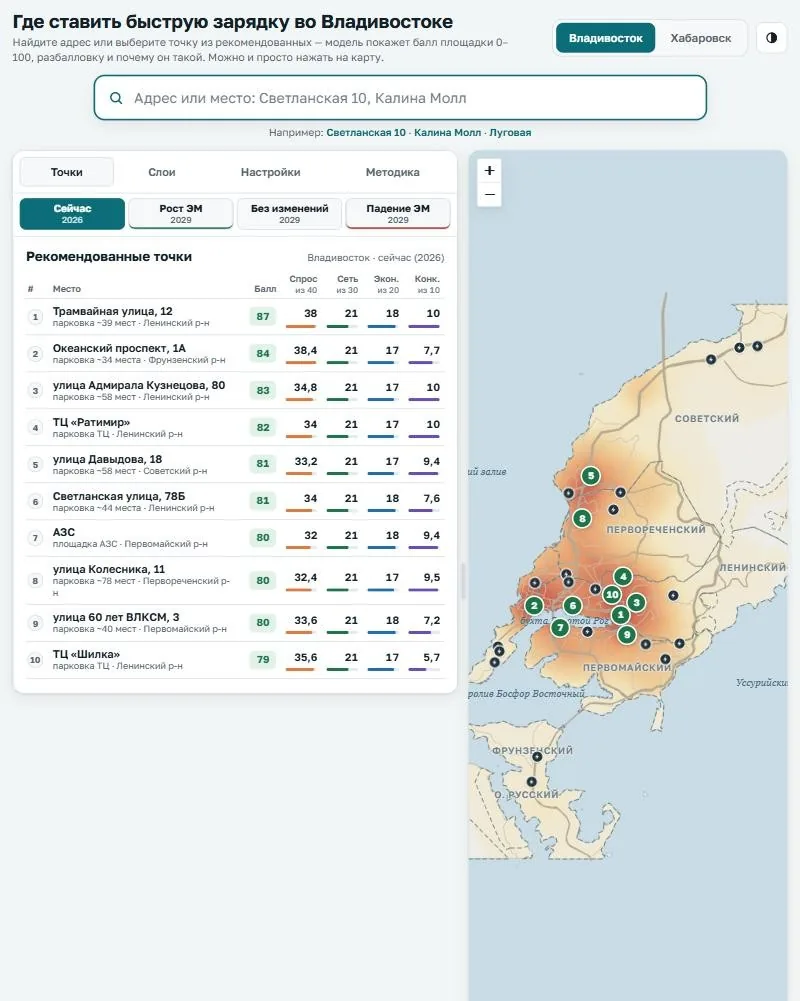Open the ТЦ «Ратимир» row
This screenshot has height=1001, width=800.
click(235, 428)
